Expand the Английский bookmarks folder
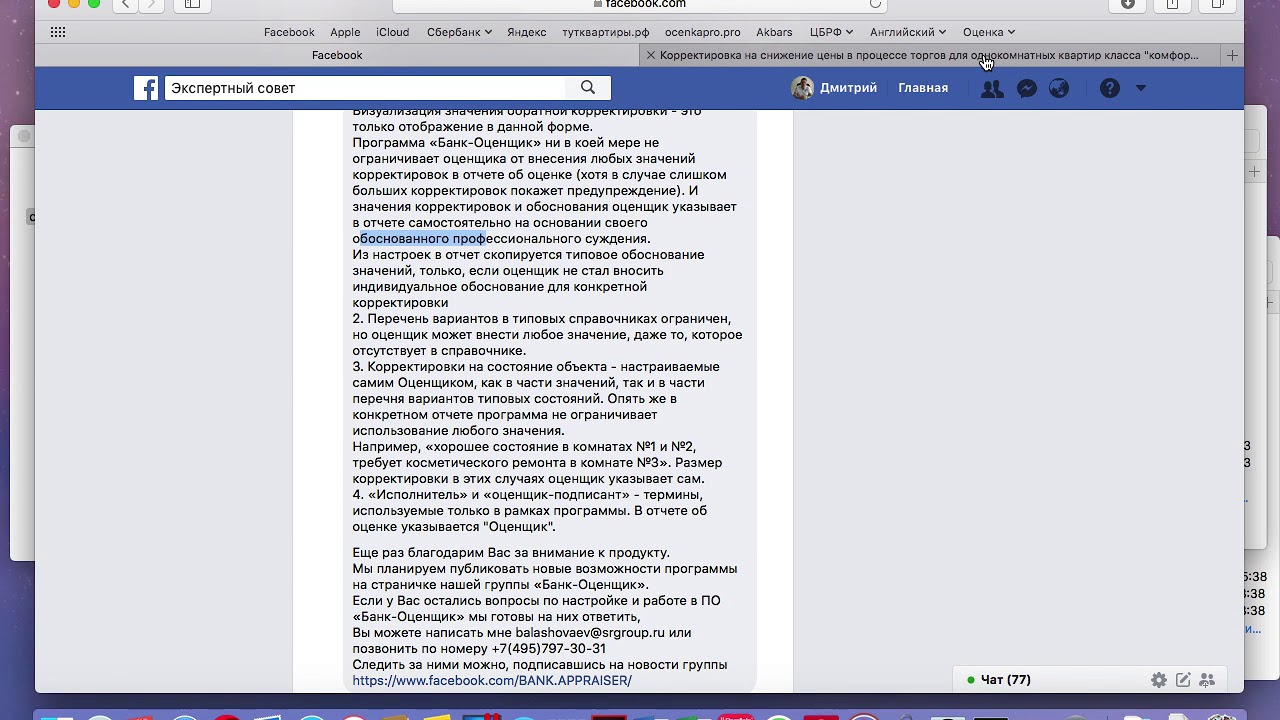This screenshot has height=720, width=1280. point(908,32)
